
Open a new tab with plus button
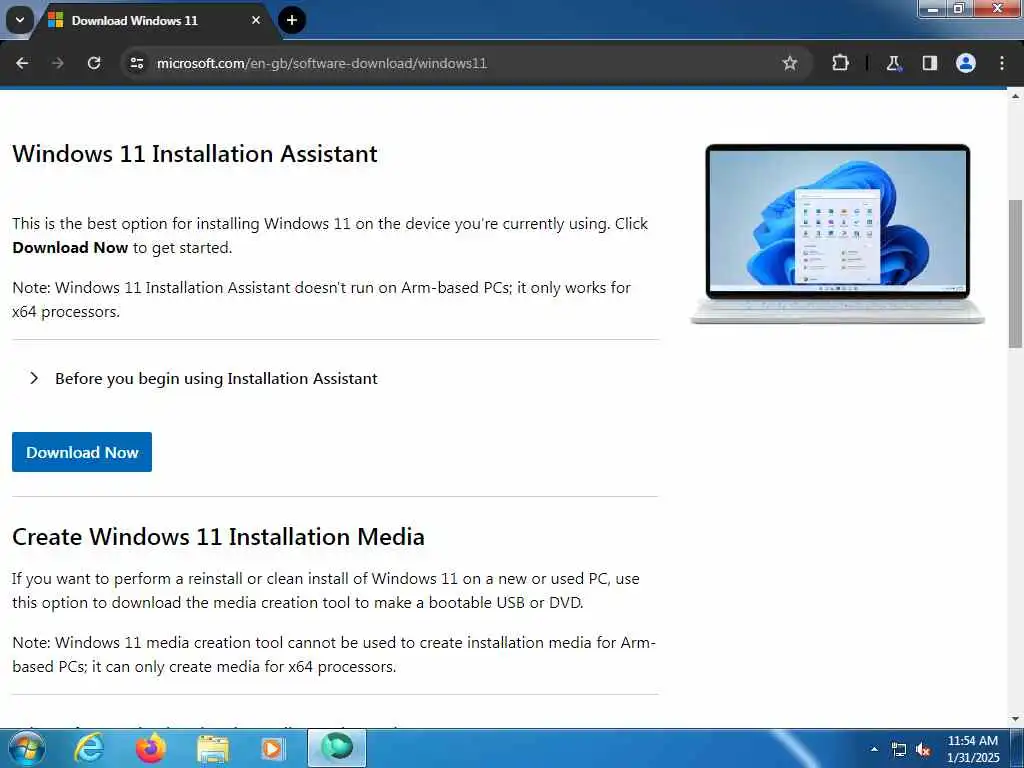pyautogui.click(x=292, y=20)
